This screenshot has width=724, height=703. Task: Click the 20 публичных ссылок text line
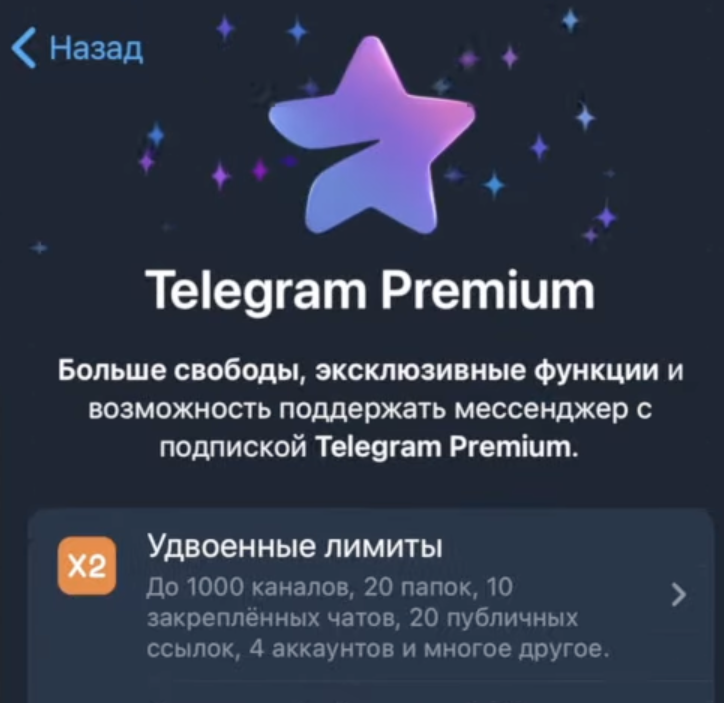point(362,619)
